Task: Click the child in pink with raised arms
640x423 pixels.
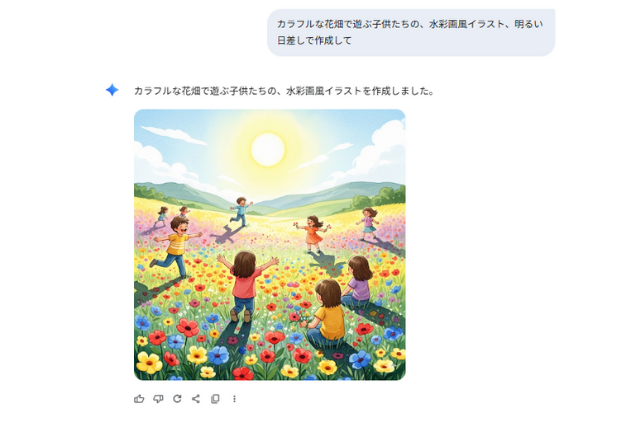Action: coord(246,286)
